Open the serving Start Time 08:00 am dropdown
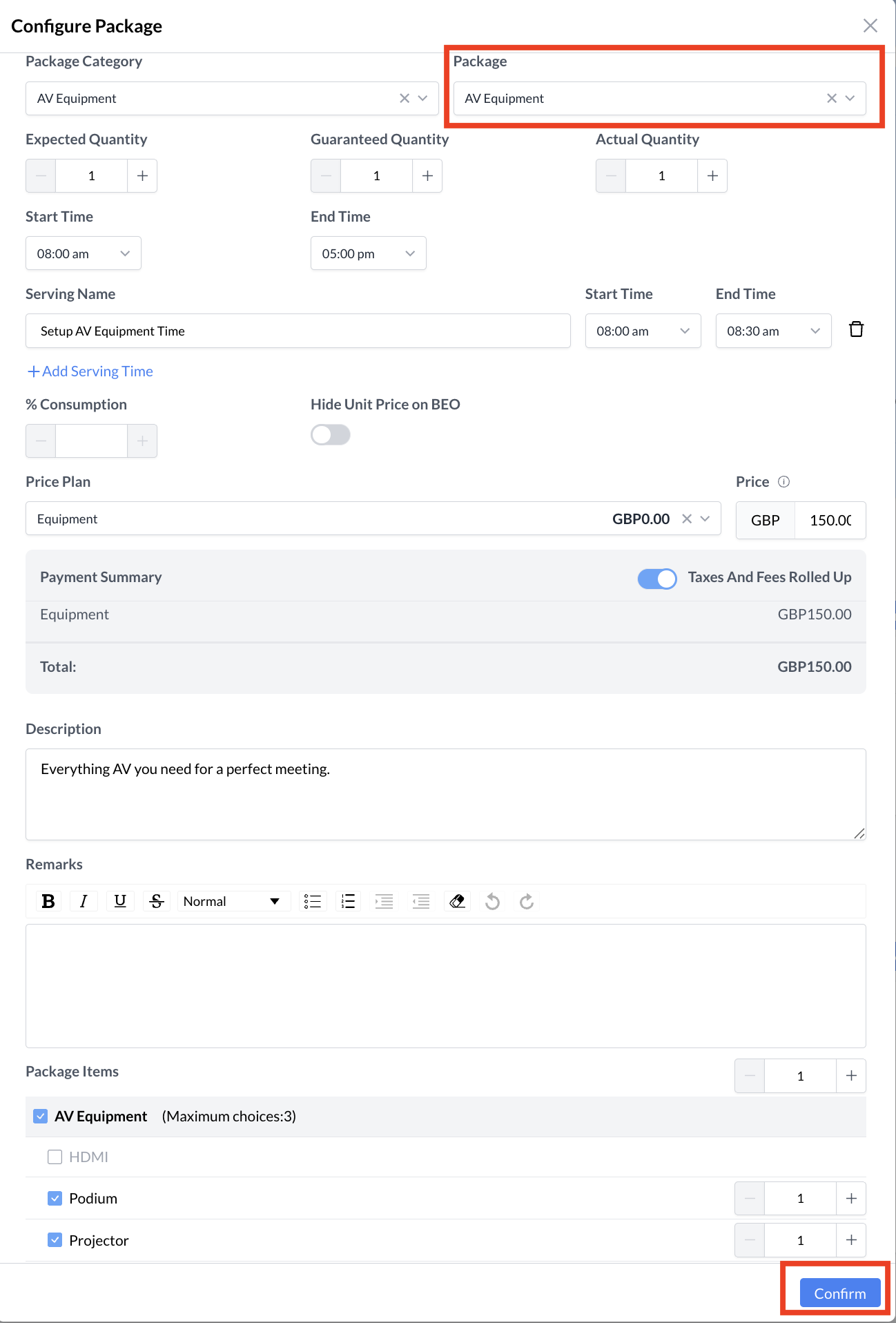 pyautogui.click(x=643, y=331)
